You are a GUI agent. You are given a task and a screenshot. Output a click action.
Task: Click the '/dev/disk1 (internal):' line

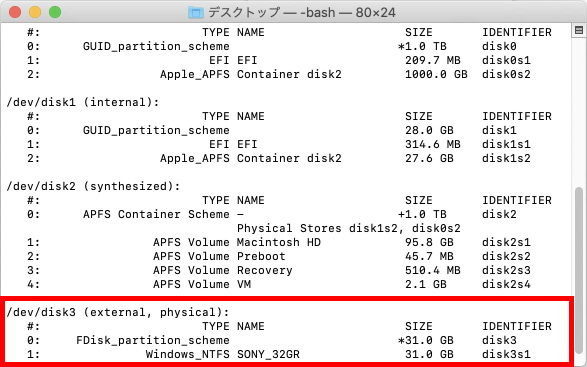coord(83,102)
